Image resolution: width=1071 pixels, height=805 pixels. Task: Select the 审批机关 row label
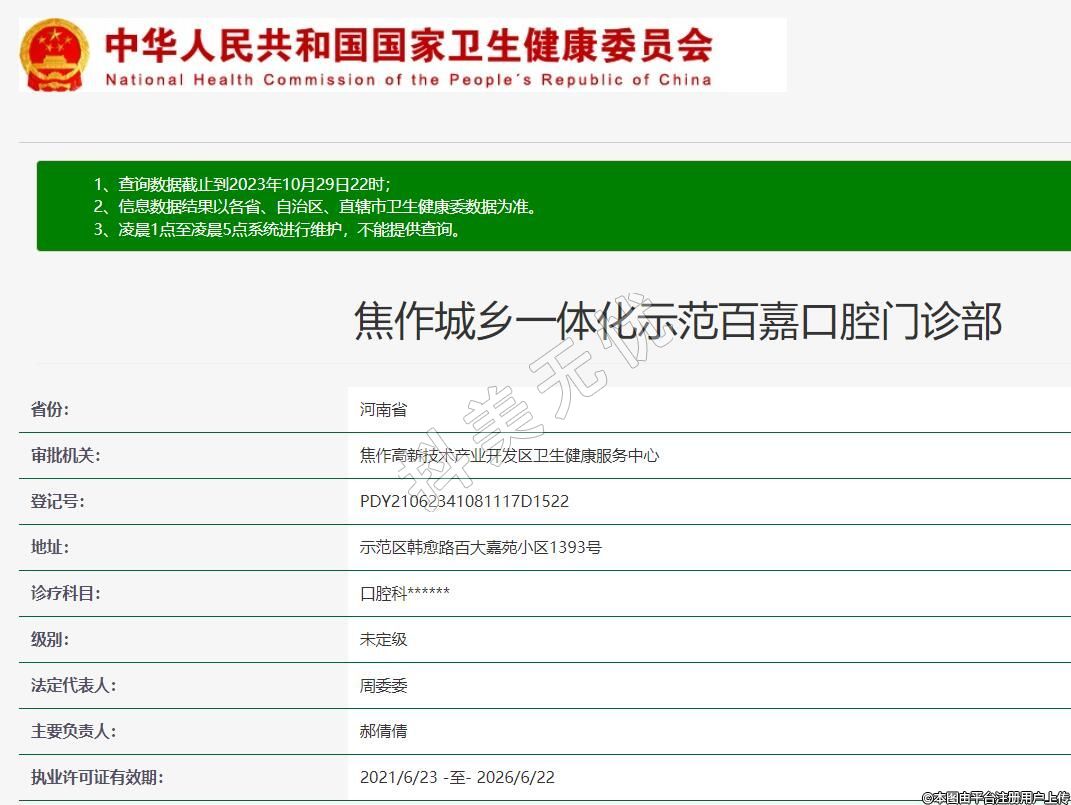click(66, 455)
